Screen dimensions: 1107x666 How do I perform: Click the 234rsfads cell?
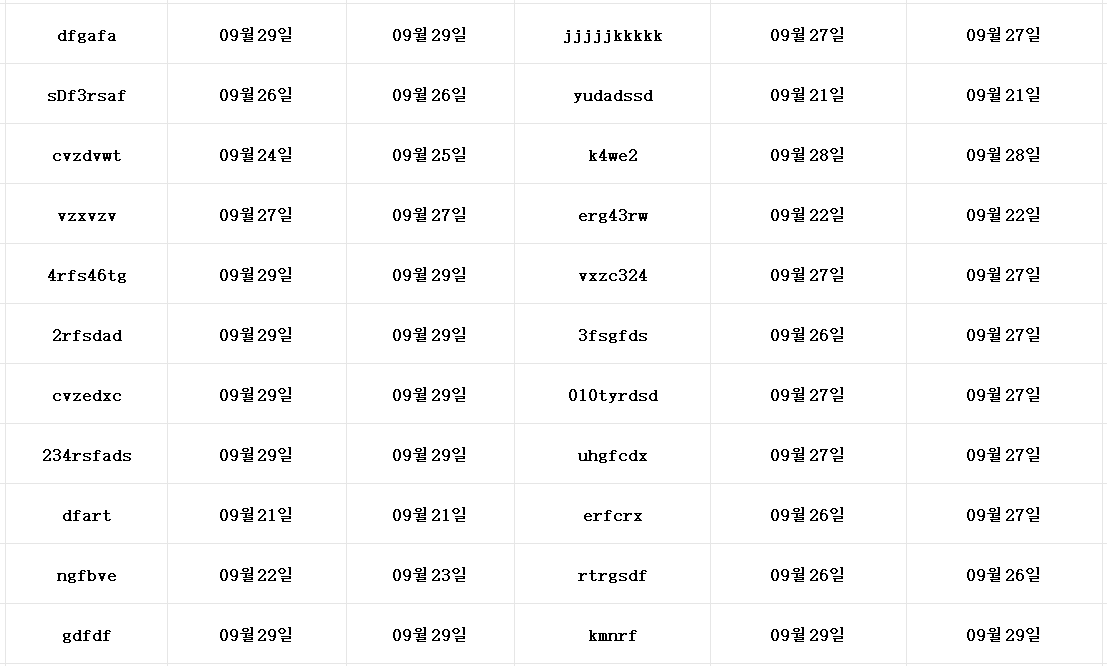pyautogui.click(x=87, y=456)
